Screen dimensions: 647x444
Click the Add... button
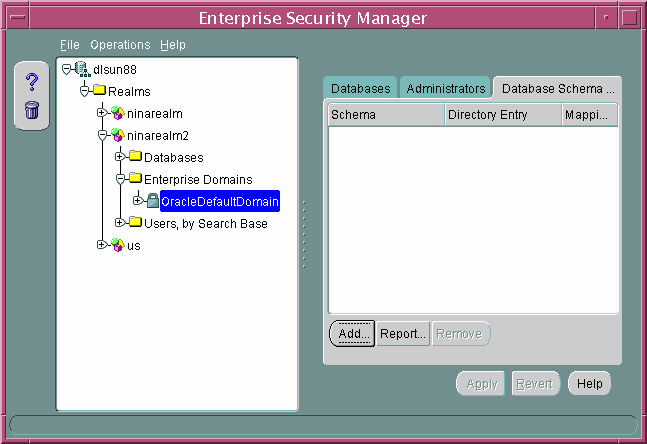coord(351,334)
